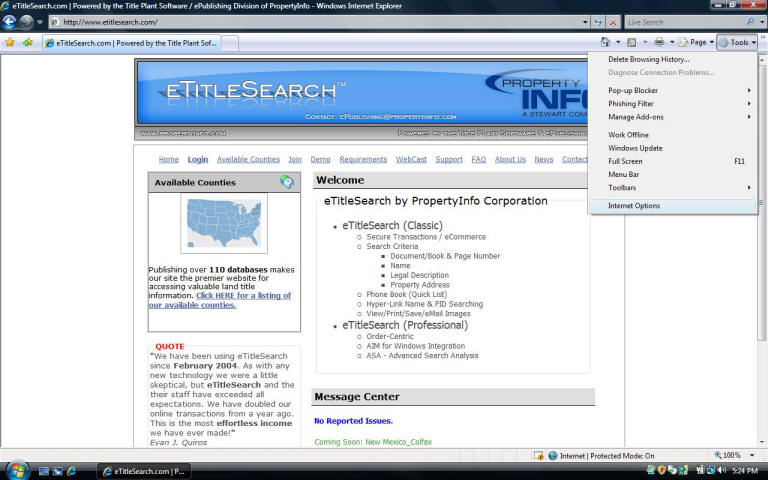Expand the zoom level dropdown arrow
Image resolution: width=768 pixels, height=480 pixels.
coord(752,456)
